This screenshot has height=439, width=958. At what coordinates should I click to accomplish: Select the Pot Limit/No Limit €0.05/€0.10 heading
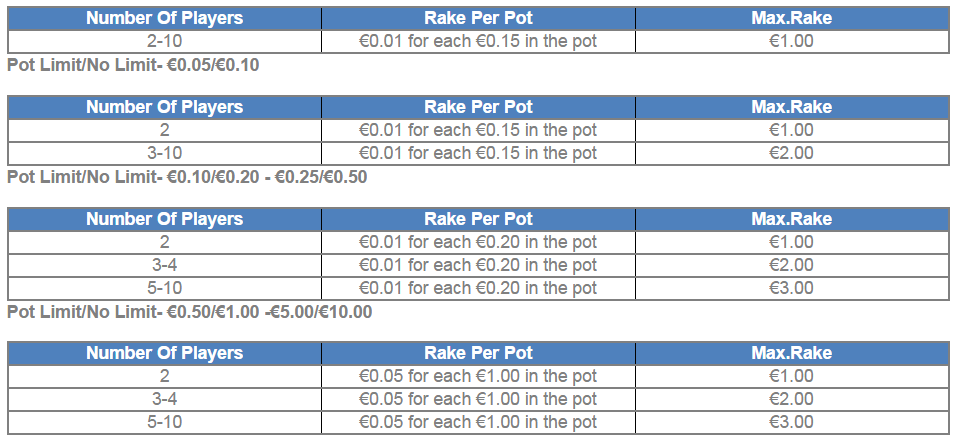[133, 65]
